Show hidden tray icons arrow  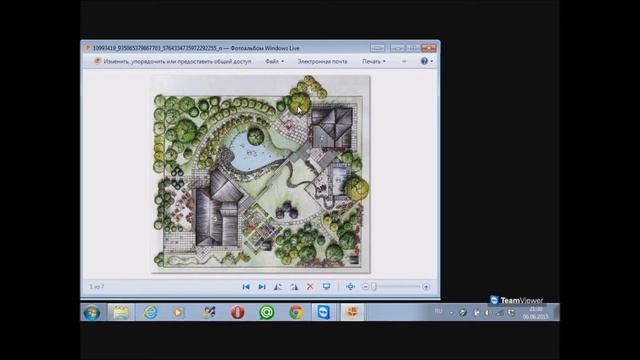[451, 313]
